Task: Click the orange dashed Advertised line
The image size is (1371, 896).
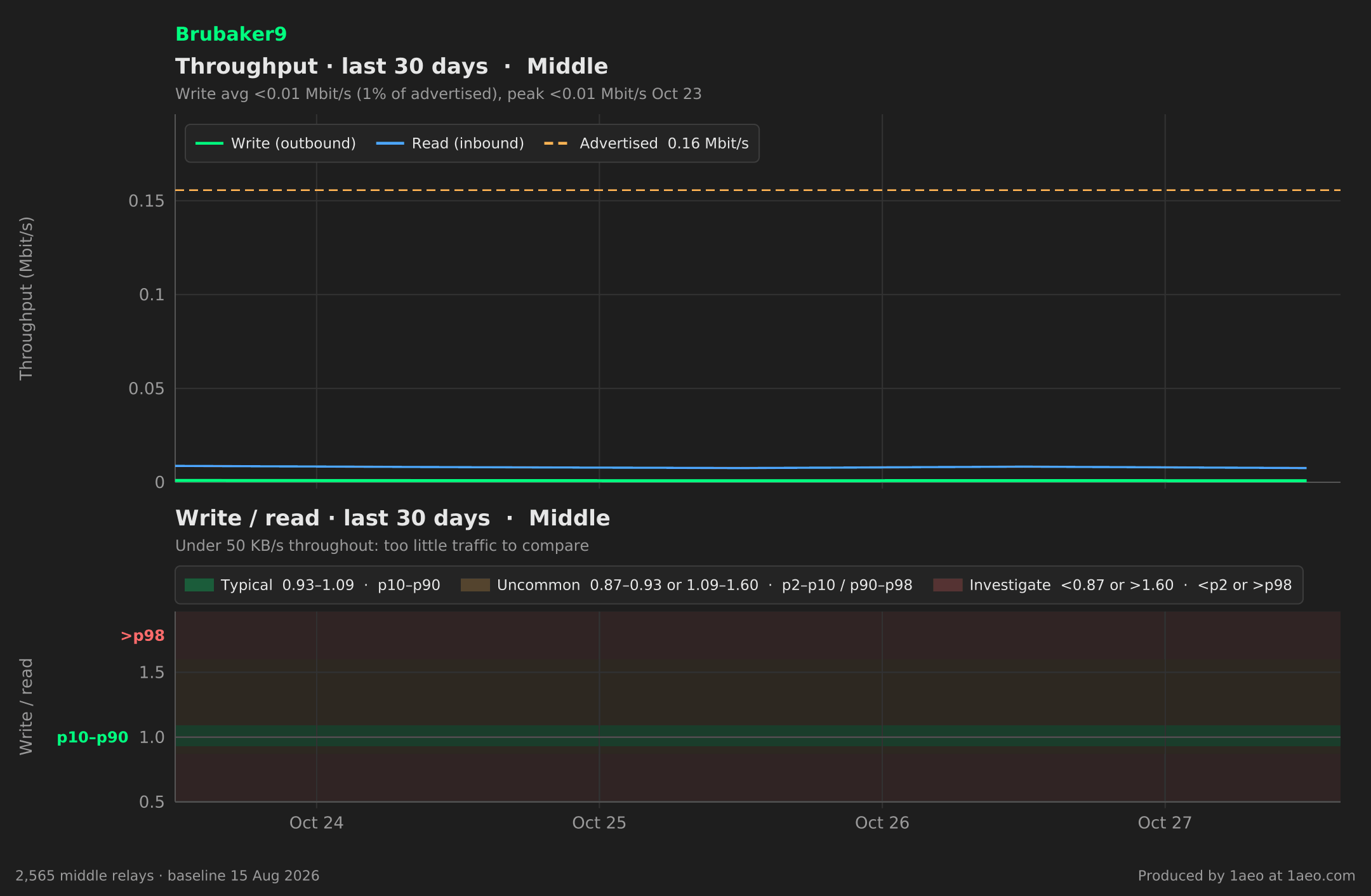Action: (758, 190)
